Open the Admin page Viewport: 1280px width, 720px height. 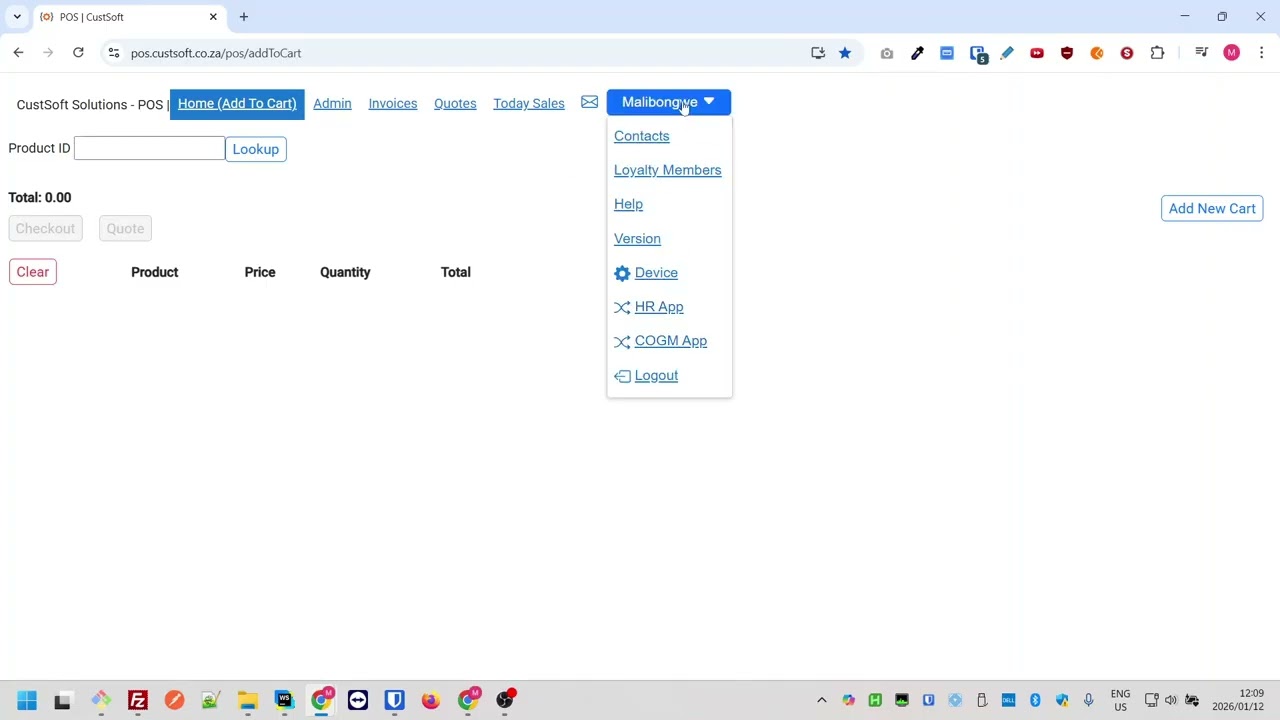tap(332, 103)
